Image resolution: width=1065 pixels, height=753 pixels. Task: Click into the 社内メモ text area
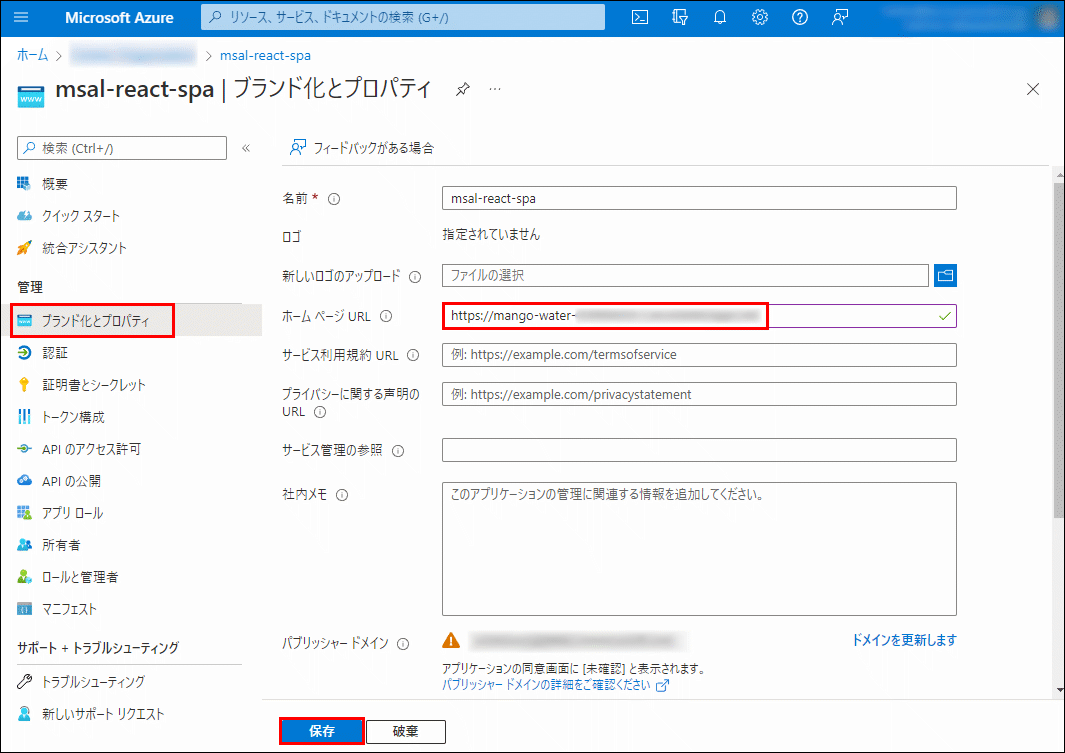699,549
